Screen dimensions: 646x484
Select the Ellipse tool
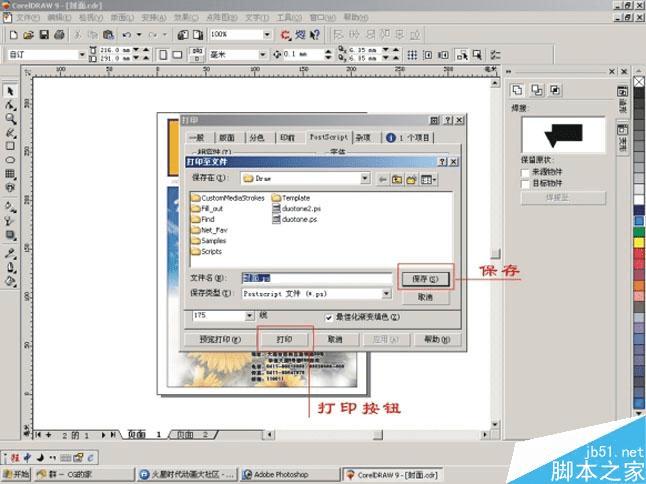coord(10,160)
